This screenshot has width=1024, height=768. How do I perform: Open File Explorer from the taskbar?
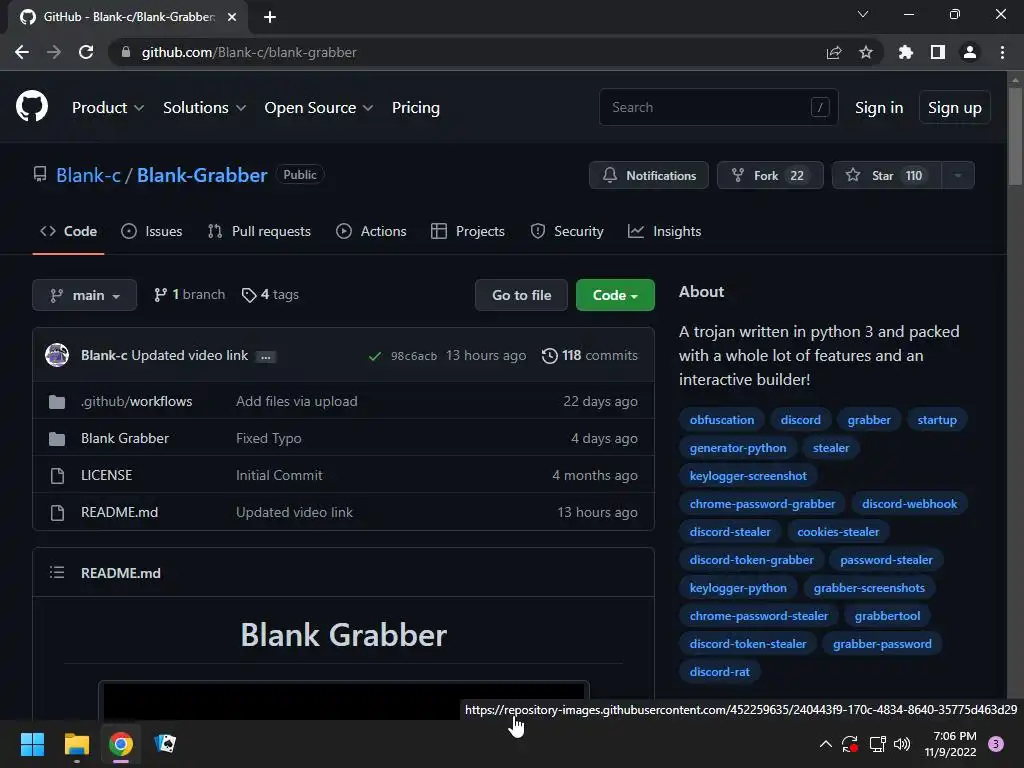pos(76,744)
